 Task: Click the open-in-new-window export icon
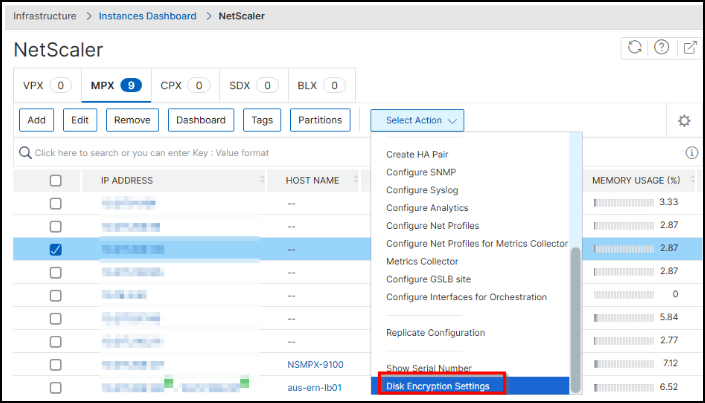tap(689, 48)
